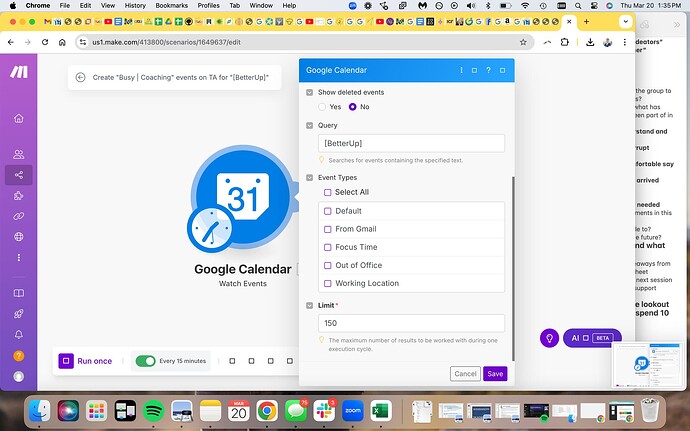Open Chrome extensions puzzle icon

(565, 42)
